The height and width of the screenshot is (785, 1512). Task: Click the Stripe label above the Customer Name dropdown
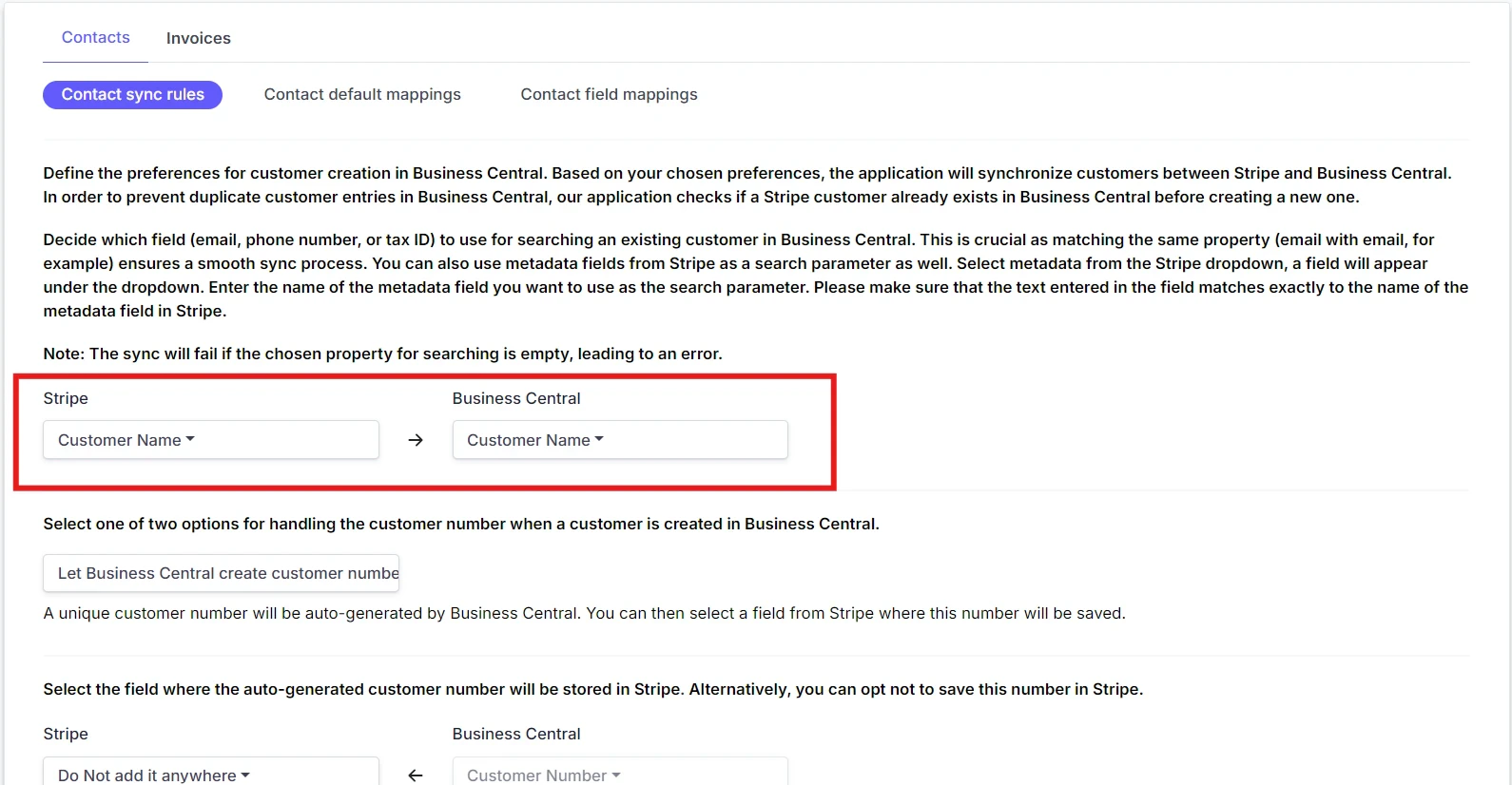click(66, 398)
